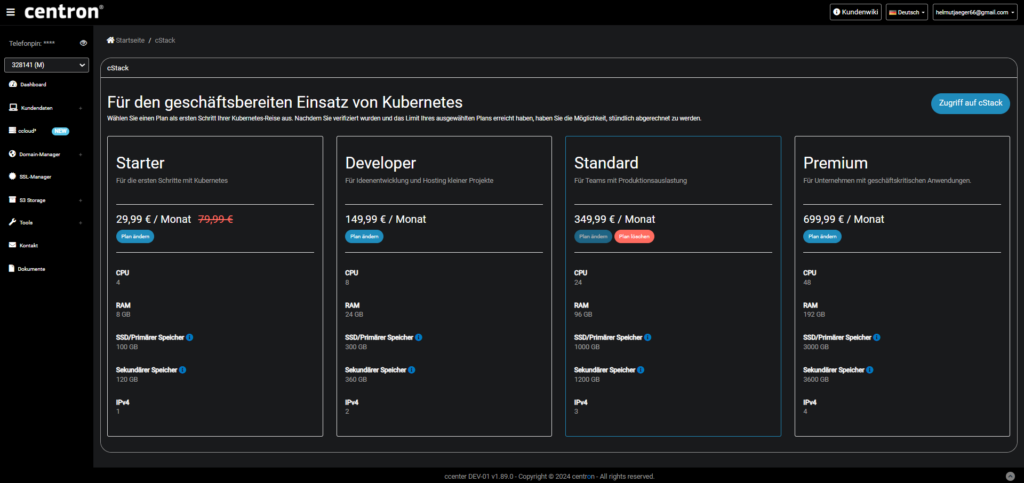Click the ccloud³ server icon
The height and width of the screenshot is (483, 1024).
point(12,131)
